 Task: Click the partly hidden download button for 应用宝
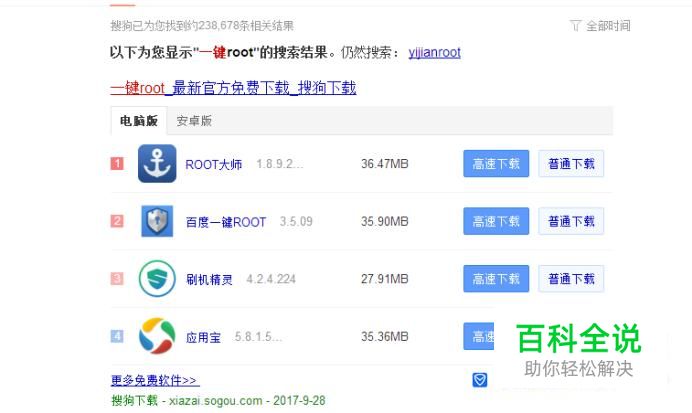(x=479, y=336)
